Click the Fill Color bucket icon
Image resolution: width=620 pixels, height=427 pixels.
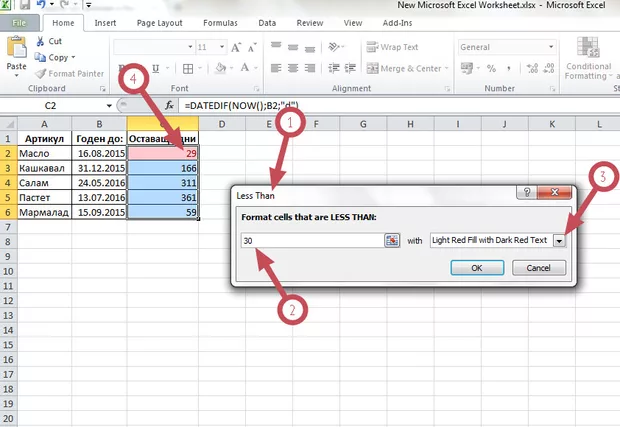[x=221, y=68]
